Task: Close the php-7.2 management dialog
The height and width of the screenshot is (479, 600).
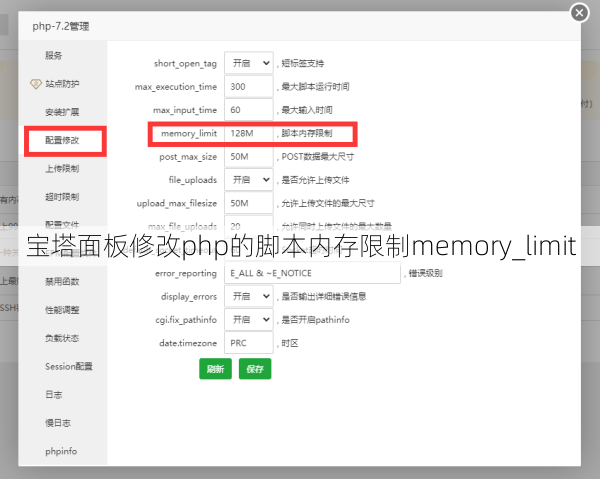Action: click(579, 13)
